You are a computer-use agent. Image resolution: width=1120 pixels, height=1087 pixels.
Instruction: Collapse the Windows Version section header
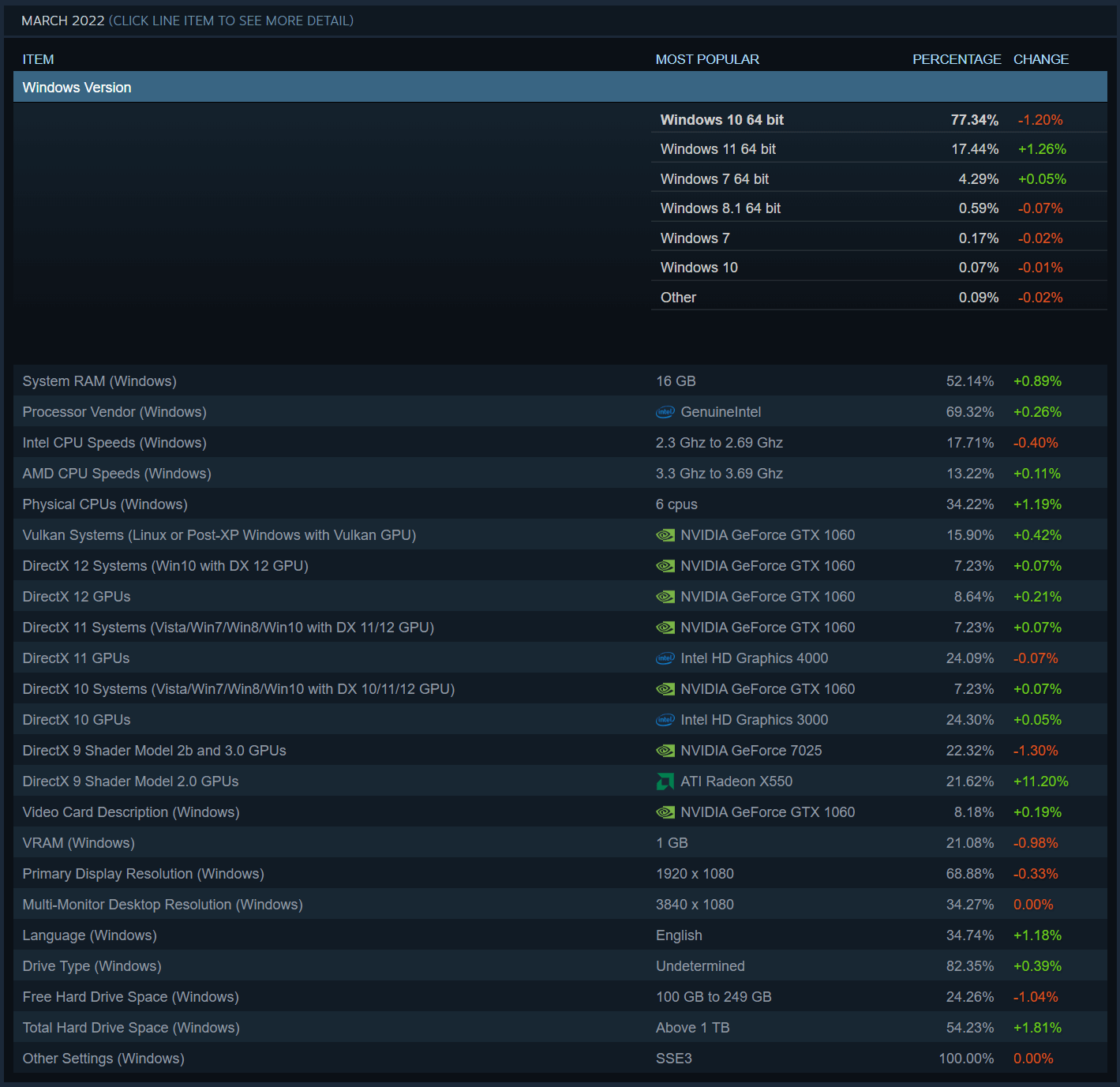[x=560, y=87]
